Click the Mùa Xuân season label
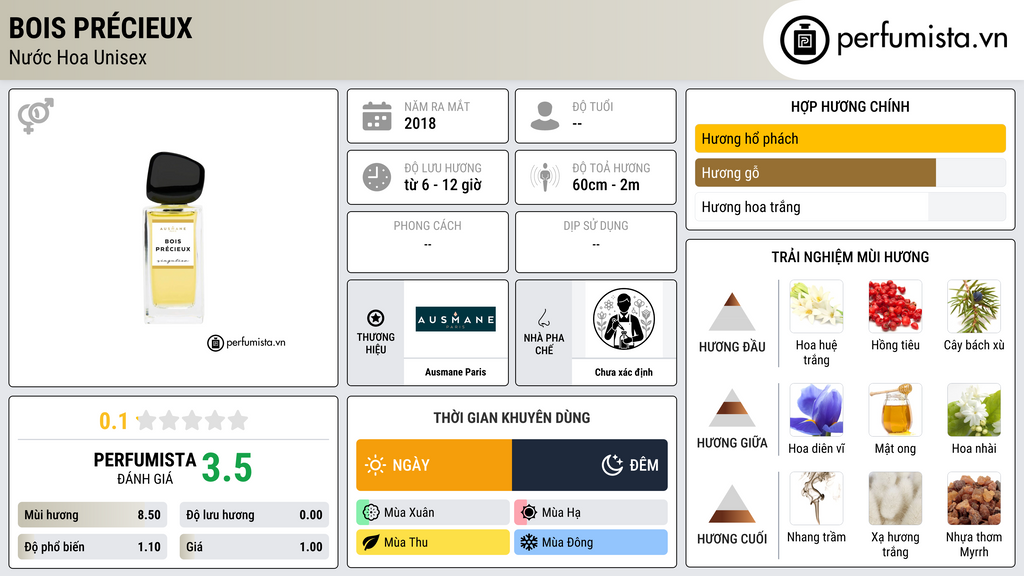Screen dimensions: 1024x576 pyautogui.click(x=409, y=513)
